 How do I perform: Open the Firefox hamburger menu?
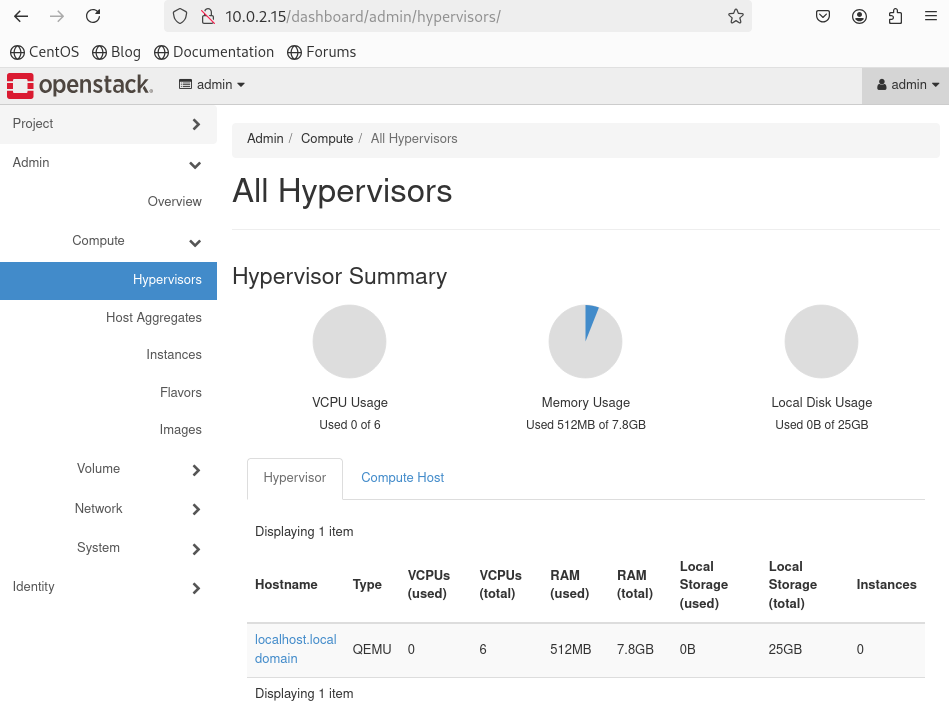931,16
